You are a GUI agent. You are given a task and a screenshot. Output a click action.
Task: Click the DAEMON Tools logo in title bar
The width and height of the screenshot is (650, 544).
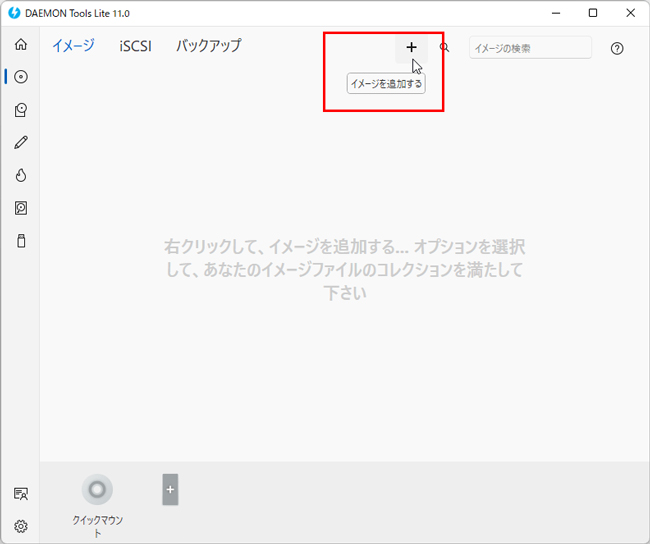(14, 13)
